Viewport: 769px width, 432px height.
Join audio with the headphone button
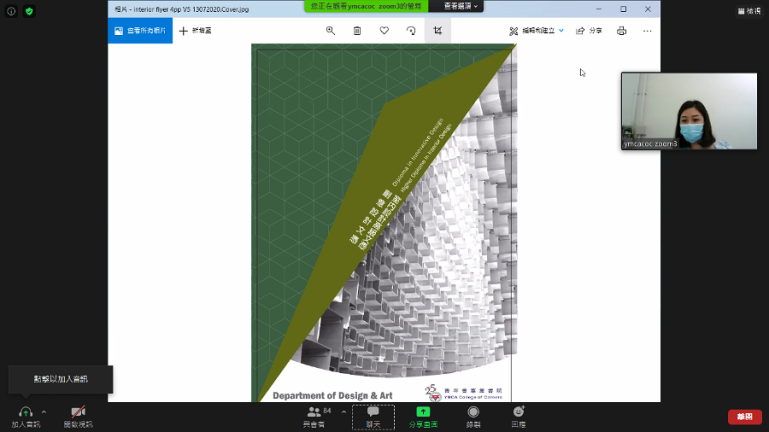point(25,415)
